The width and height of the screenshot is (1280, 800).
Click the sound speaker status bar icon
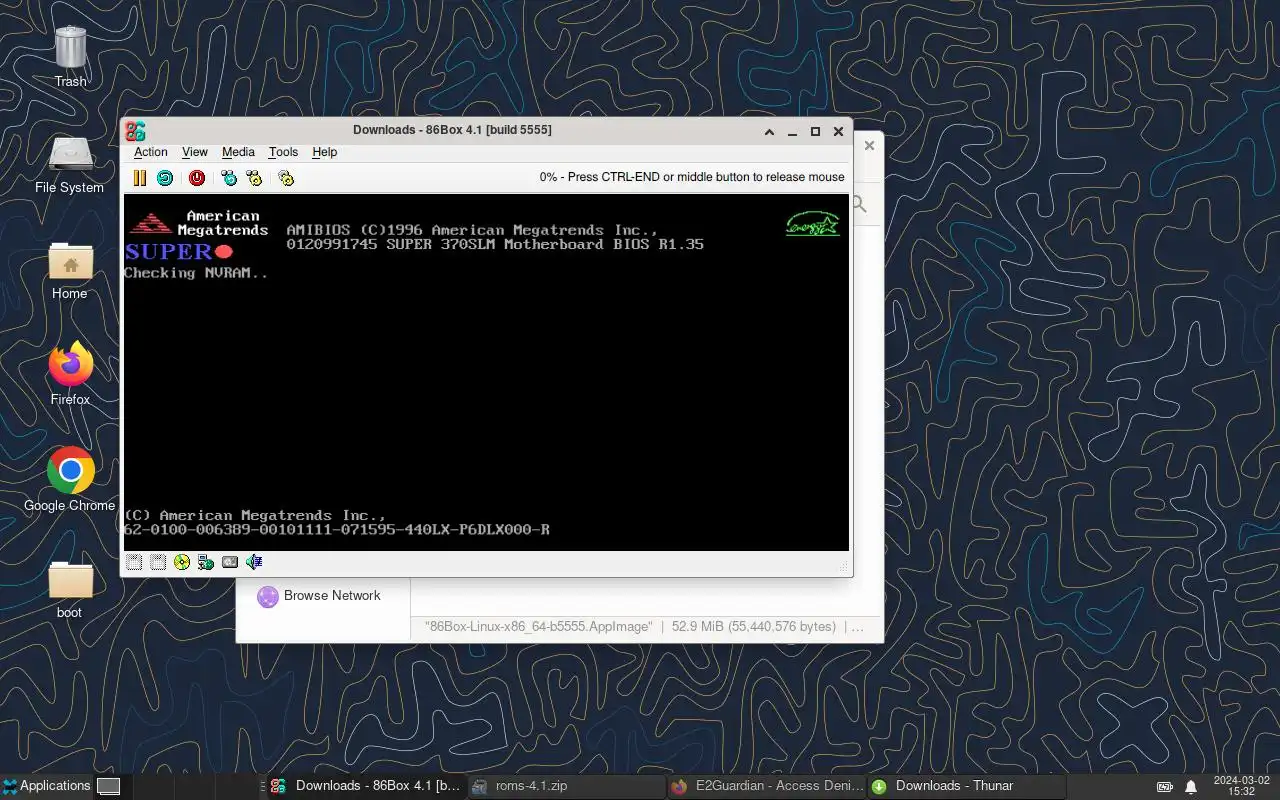pos(254,562)
